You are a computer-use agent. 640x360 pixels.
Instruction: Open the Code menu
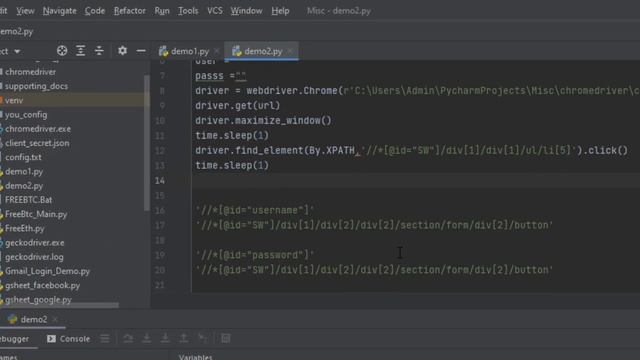[x=95, y=11]
